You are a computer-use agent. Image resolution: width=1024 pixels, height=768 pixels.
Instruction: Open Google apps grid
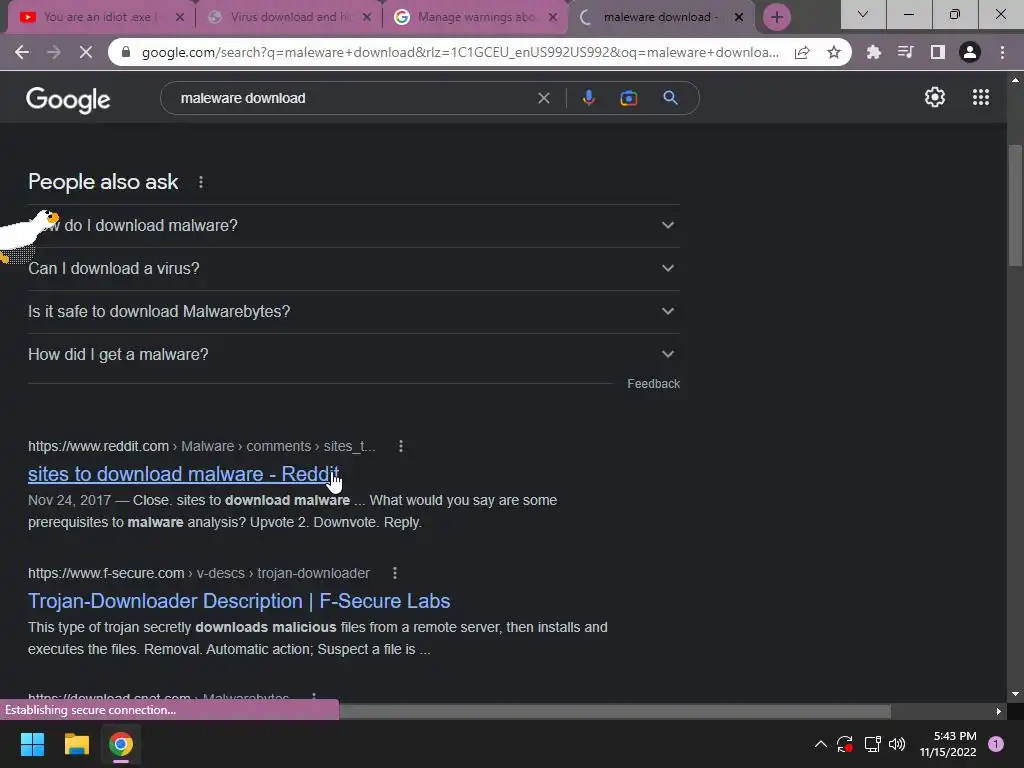click(981, 97)
